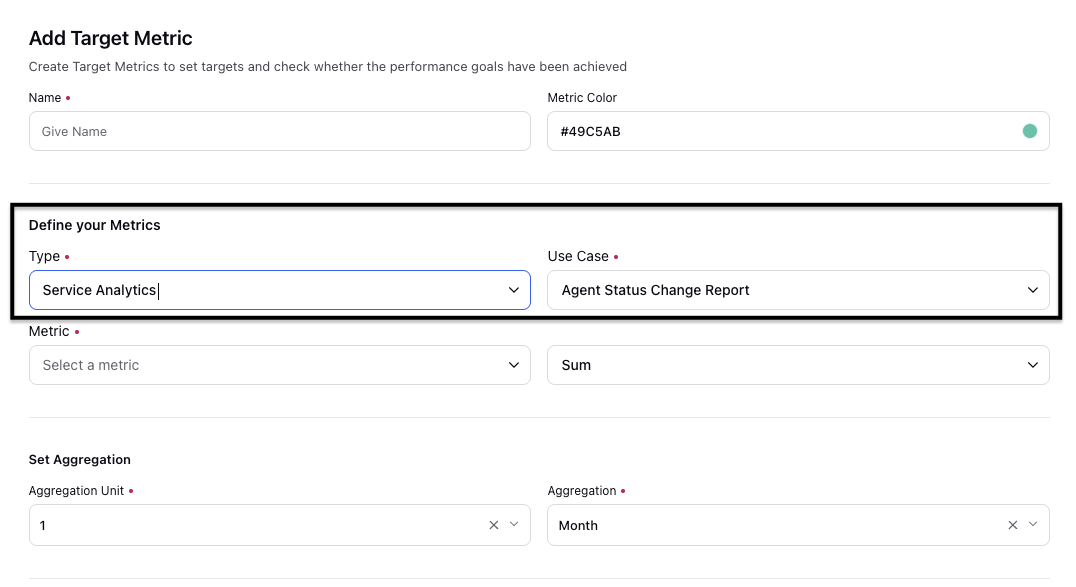This screenshot has width=1076, height=587.
Task: Open the Sum aggregation function dropdown
Action: click(x=798, y=365)
